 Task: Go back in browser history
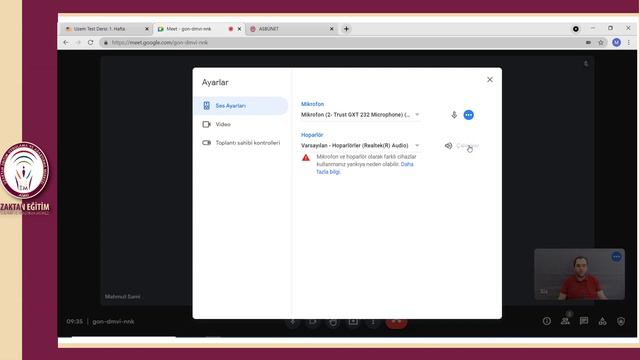click(66, 42)
